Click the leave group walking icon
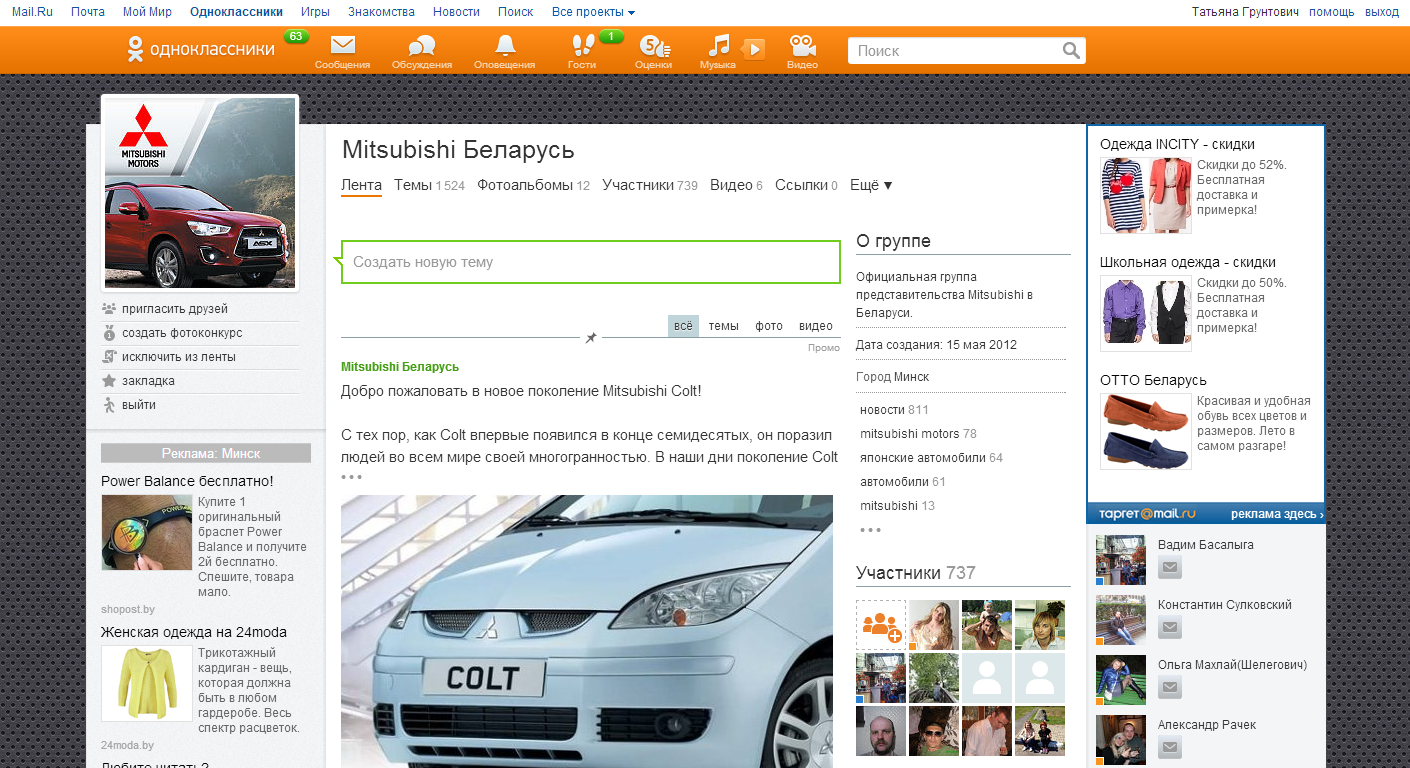The width and height of the screenshot is (1410, 768). click(x=109, y=405)
